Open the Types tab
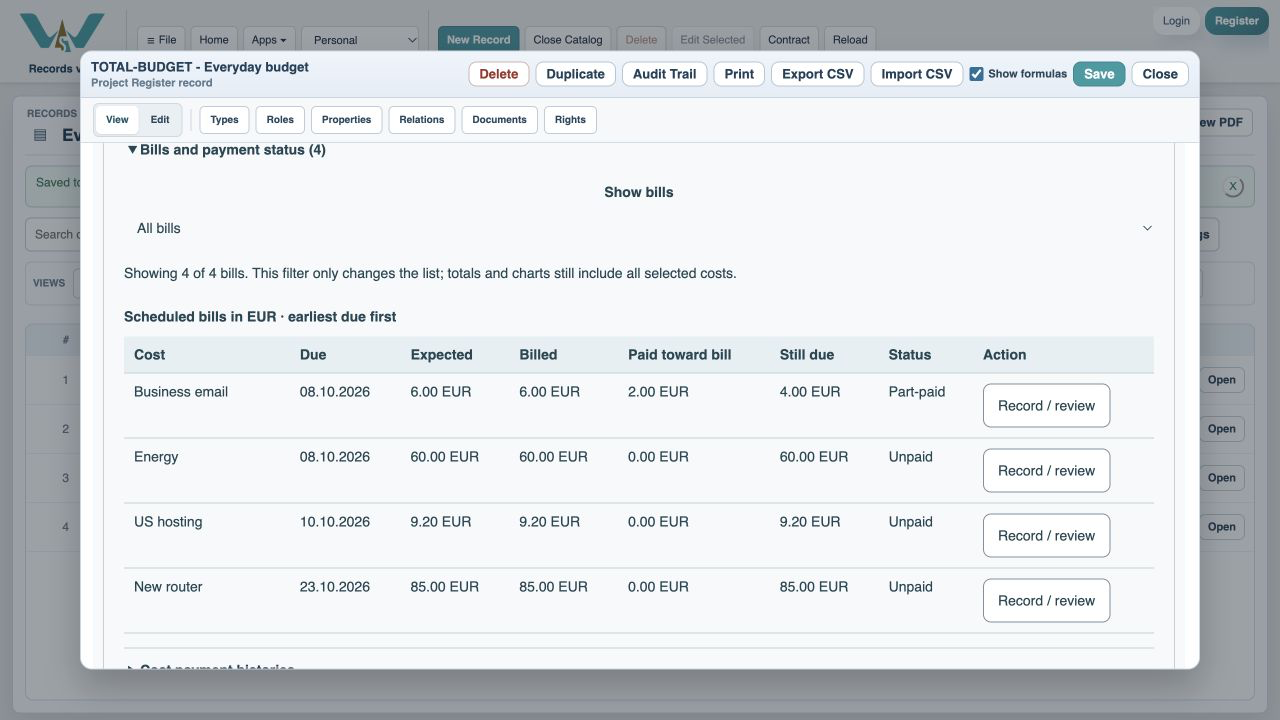1280x720 pixels. point(224,120)
